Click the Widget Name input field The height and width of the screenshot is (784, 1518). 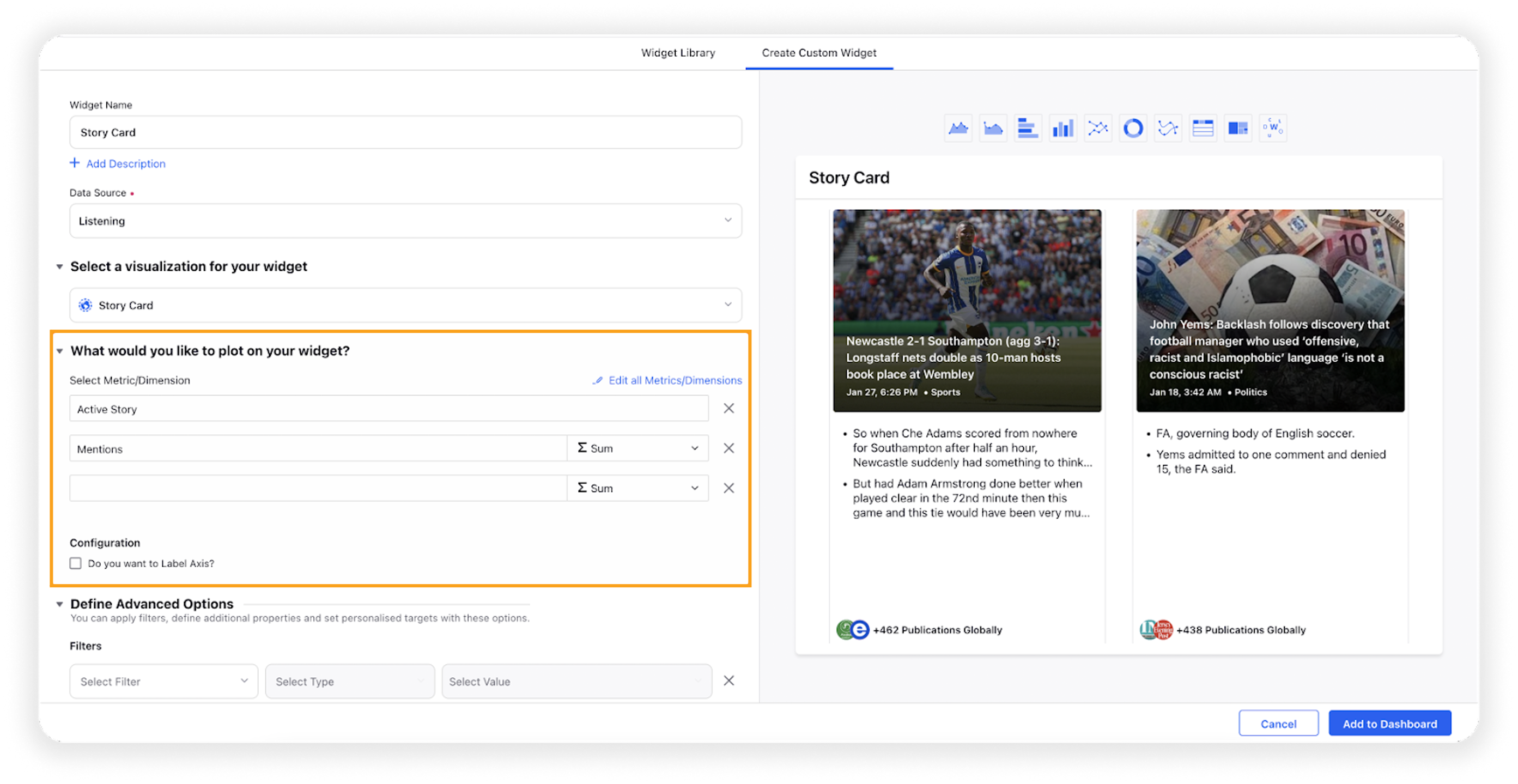405,132
